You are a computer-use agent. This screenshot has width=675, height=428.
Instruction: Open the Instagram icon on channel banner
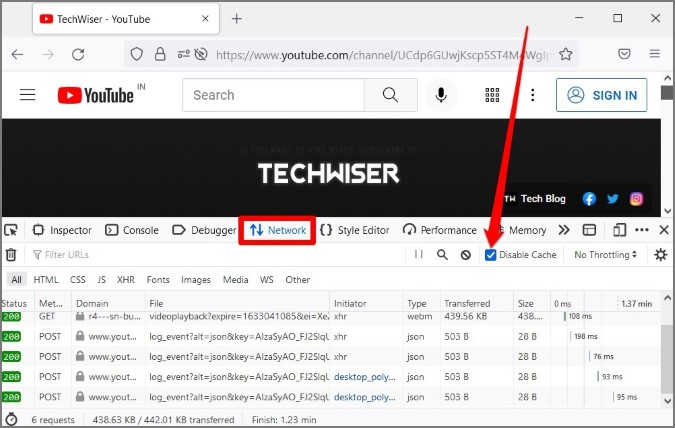(x=636, y=198)
